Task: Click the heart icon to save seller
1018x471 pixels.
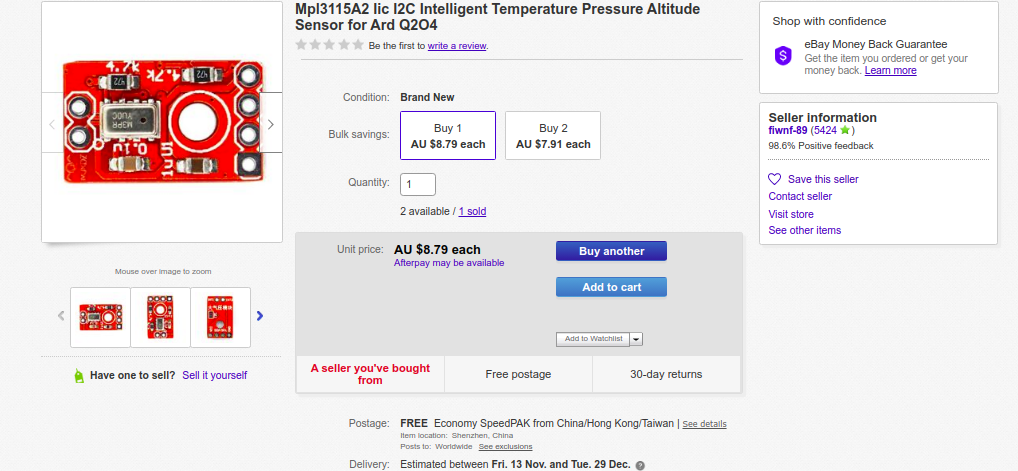Action: [774, 179]
